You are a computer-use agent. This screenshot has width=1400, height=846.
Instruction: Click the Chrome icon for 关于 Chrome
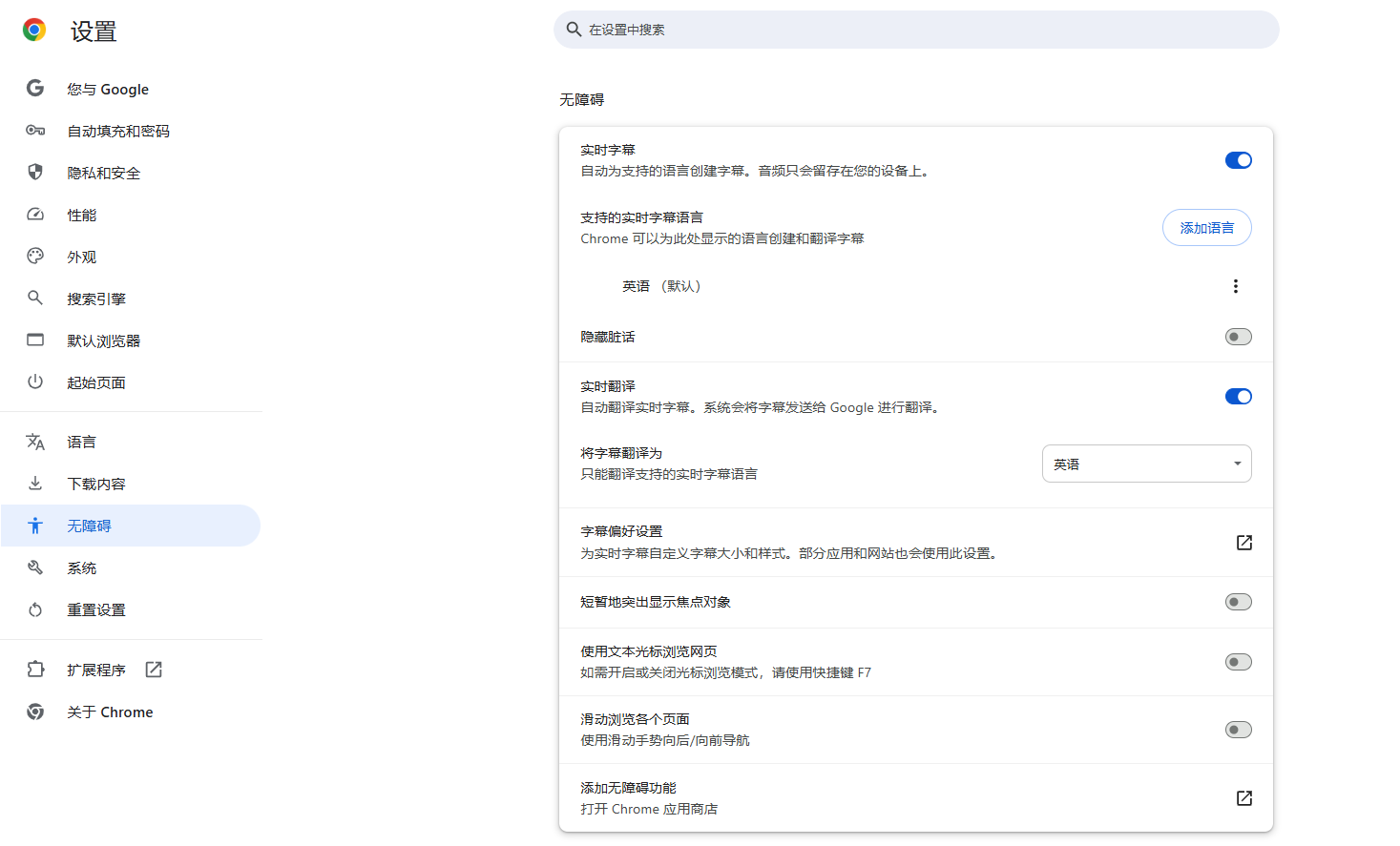click(35, 712)
